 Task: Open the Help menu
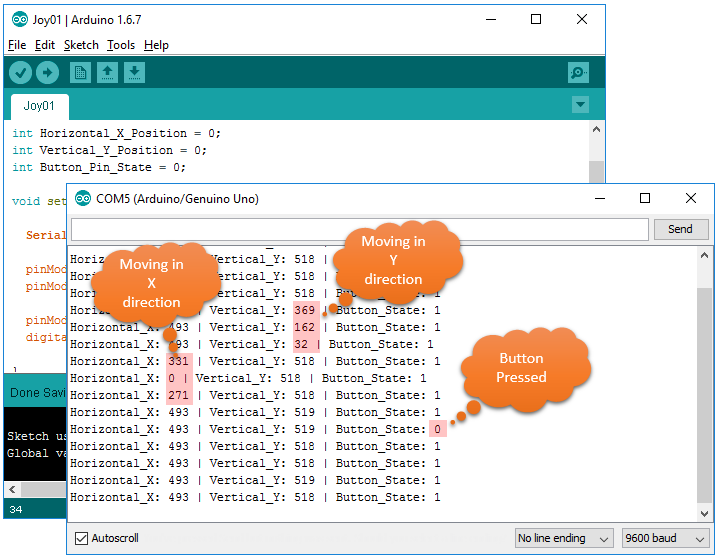[x=156, y=45]
